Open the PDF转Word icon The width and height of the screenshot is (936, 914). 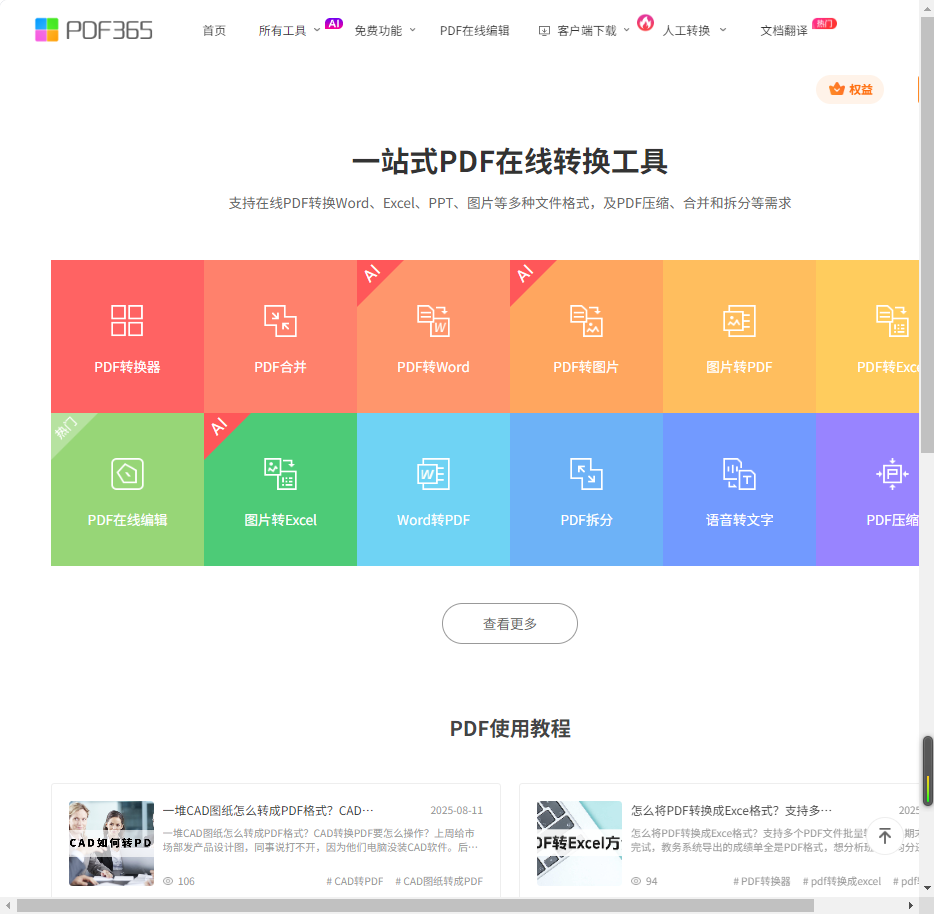433,321
